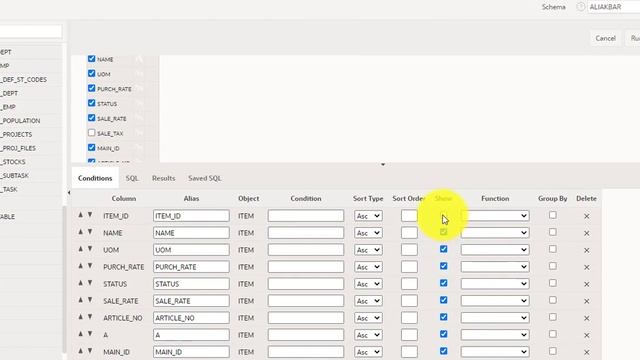Move UOM row up with arrow

click(80, 249)
